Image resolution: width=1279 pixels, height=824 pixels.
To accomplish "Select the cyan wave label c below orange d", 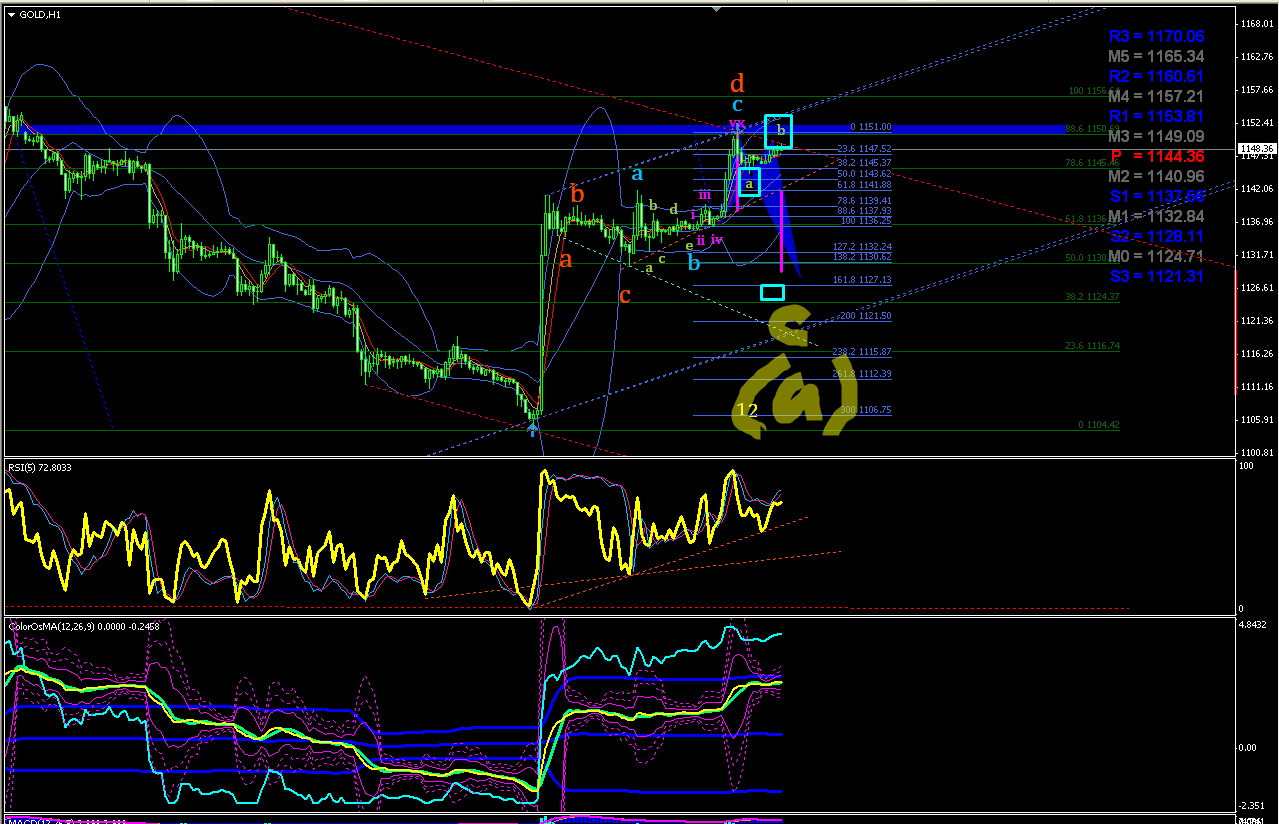I will click(x=737, y=104).
